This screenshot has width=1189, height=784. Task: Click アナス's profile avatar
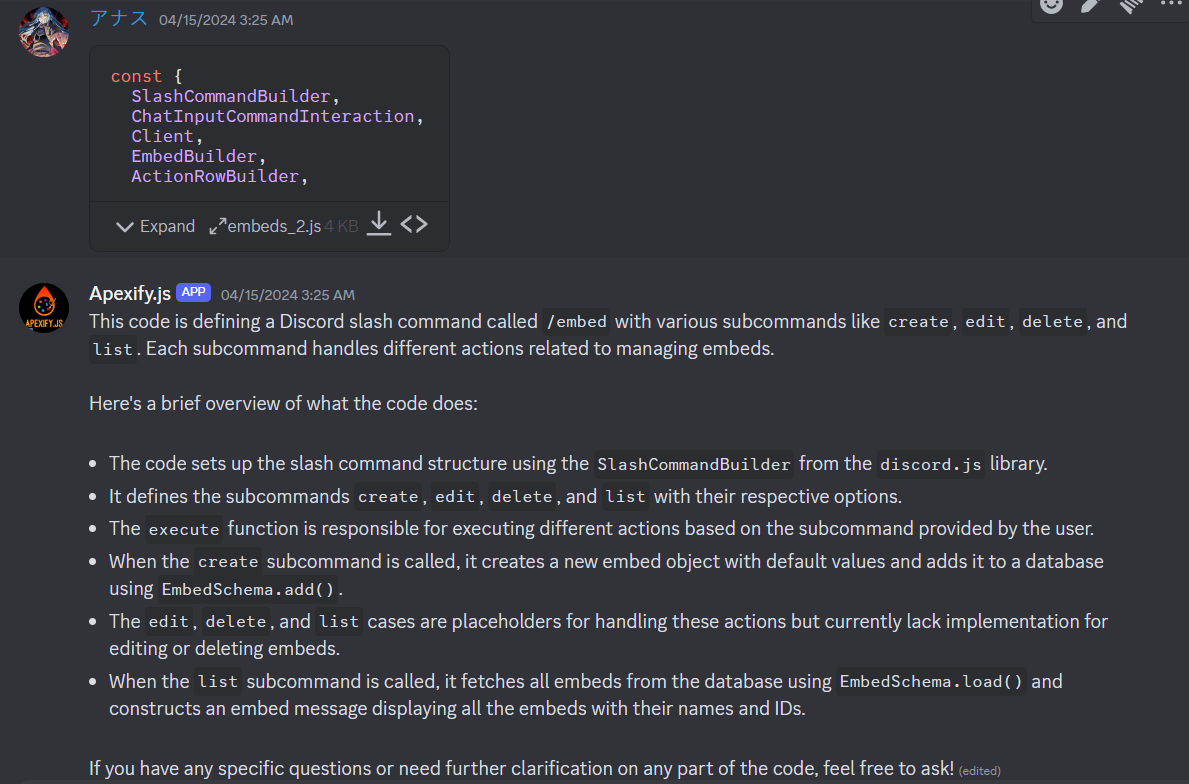(43, 31)
